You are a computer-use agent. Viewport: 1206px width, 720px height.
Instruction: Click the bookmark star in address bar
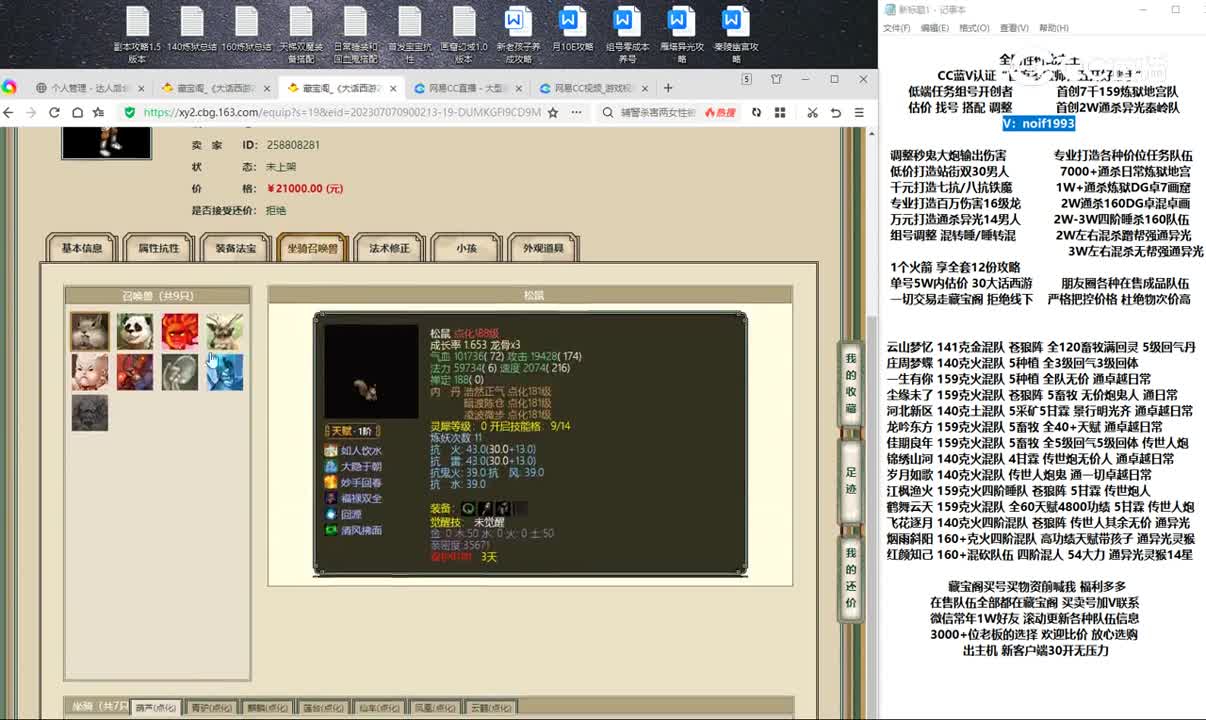553,113
